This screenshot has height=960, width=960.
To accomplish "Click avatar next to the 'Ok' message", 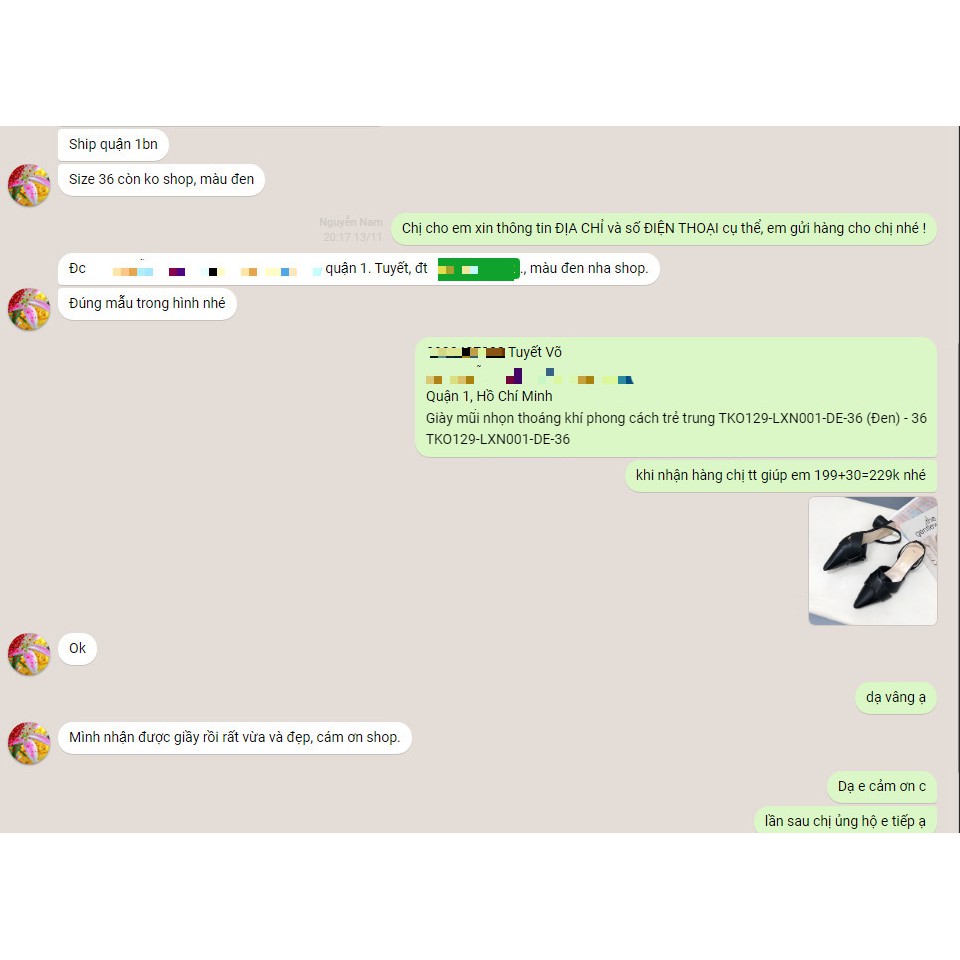I will click(x=29, y=654).
